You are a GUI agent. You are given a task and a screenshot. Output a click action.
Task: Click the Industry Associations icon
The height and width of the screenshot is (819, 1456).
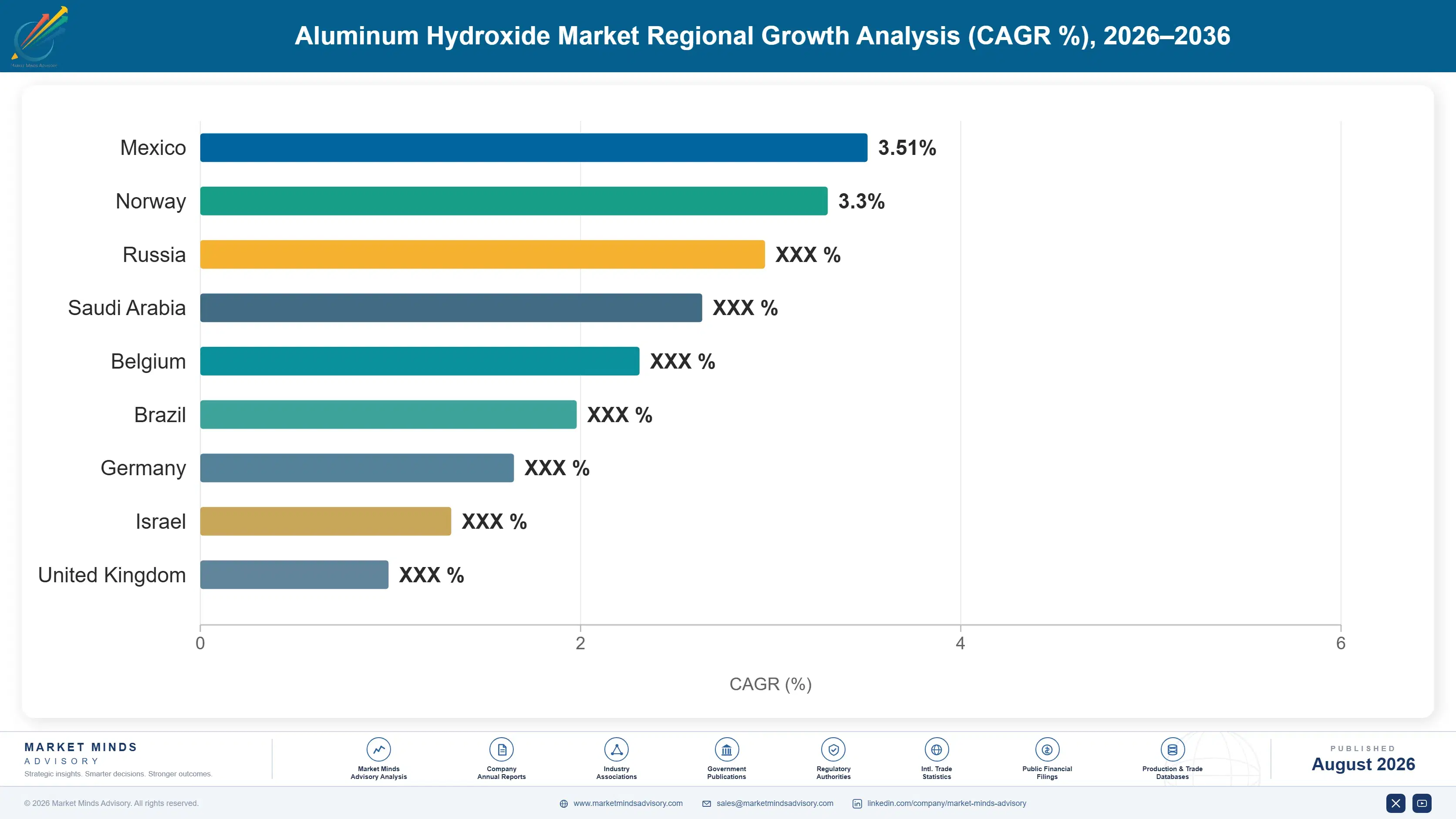pyautogui.click(x=616, y=749)
